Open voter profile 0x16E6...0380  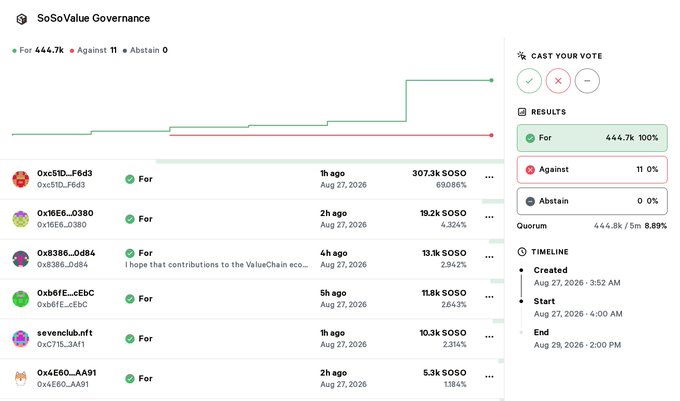coord(65,213)
